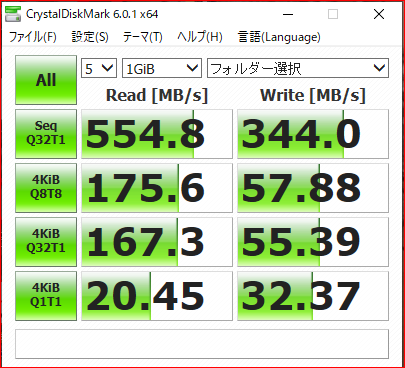405x368 pixels.
Task: Open the 言語(Language) menu
Action: [x=279, y=37]
